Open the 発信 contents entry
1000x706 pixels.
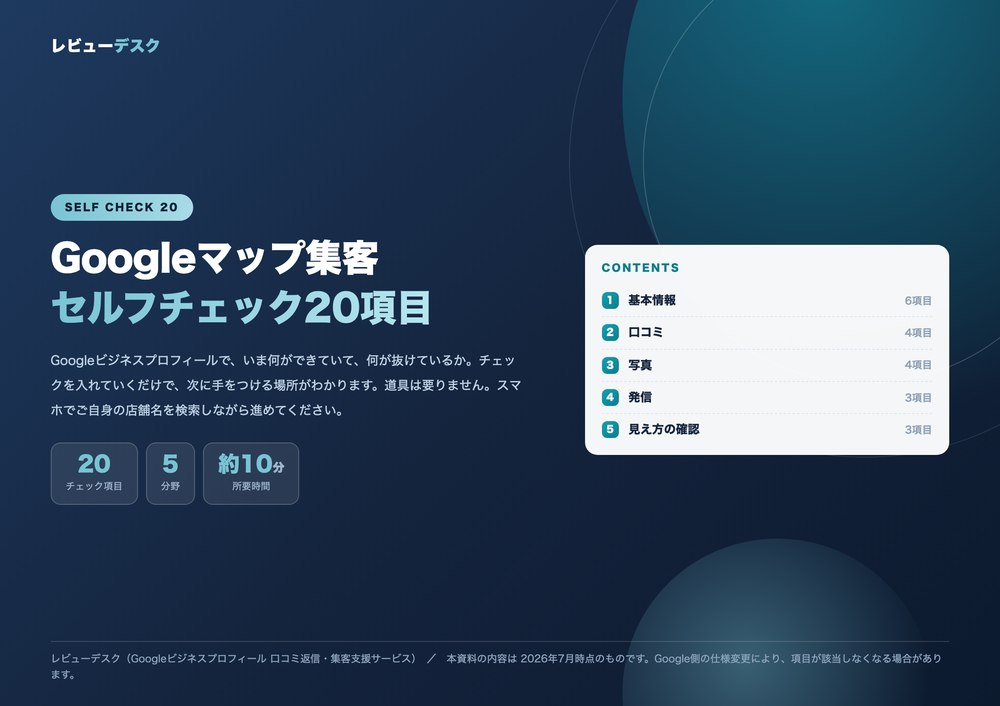coord(767,397)
